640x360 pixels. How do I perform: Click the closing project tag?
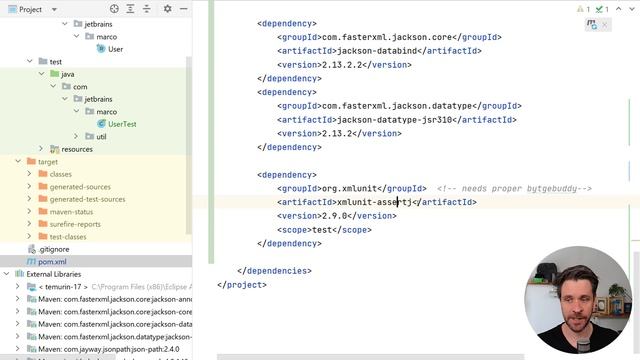[242, 285]
